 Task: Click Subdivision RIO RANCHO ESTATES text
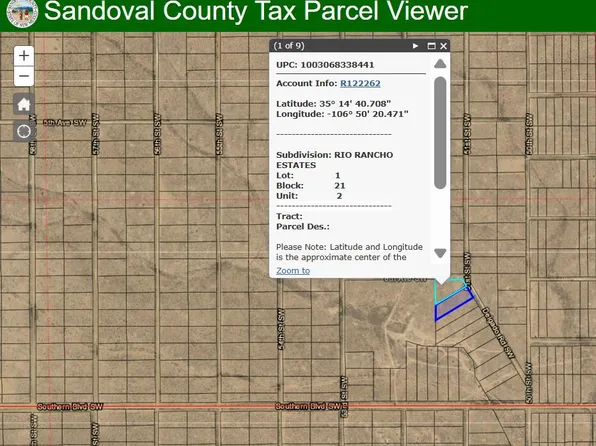[334, 160]
